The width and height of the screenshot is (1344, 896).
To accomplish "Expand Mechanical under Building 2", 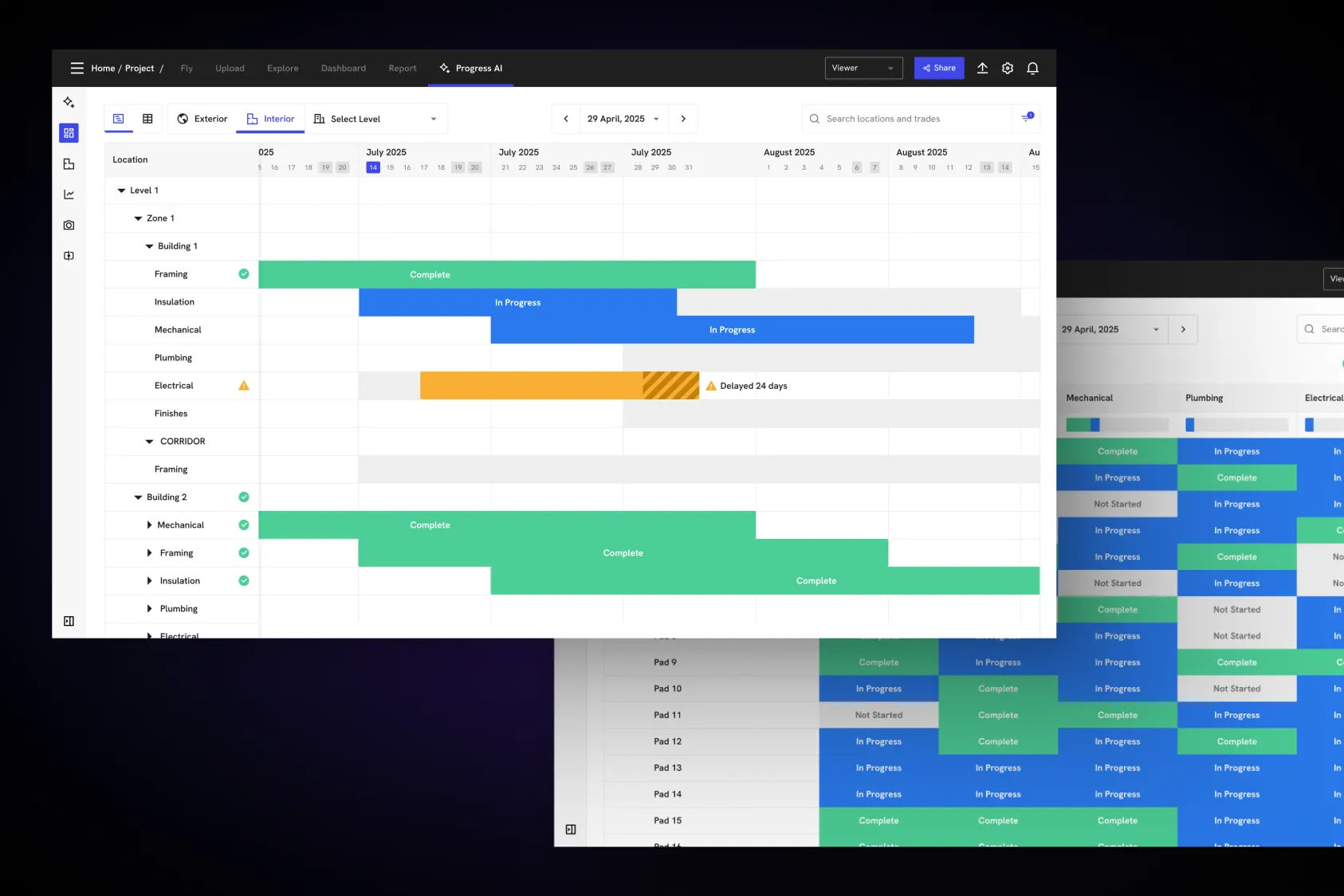I will pos(149,525).
